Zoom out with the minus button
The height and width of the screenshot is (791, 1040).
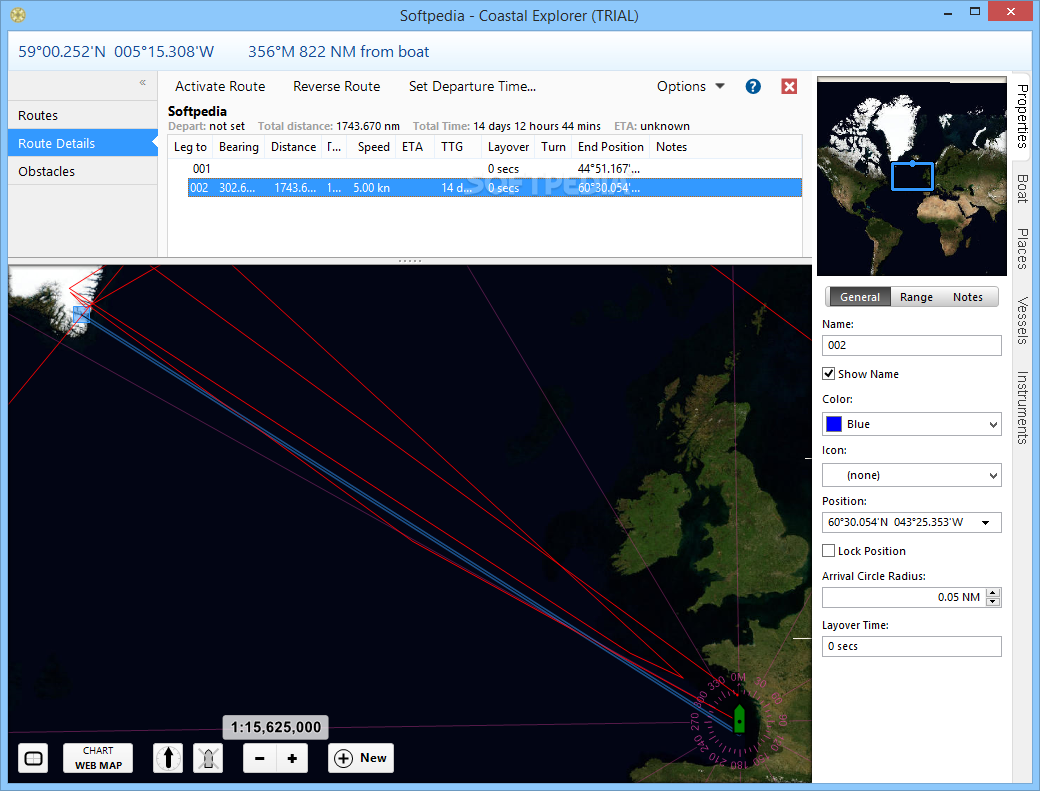259,759
